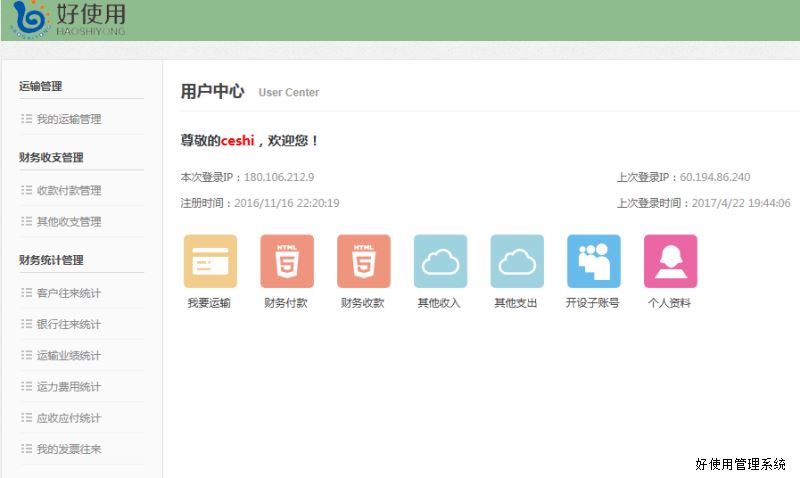Open the 开设子账号 people icon
Viewport: 800px width, 478px height.
[x=593, y=261]
